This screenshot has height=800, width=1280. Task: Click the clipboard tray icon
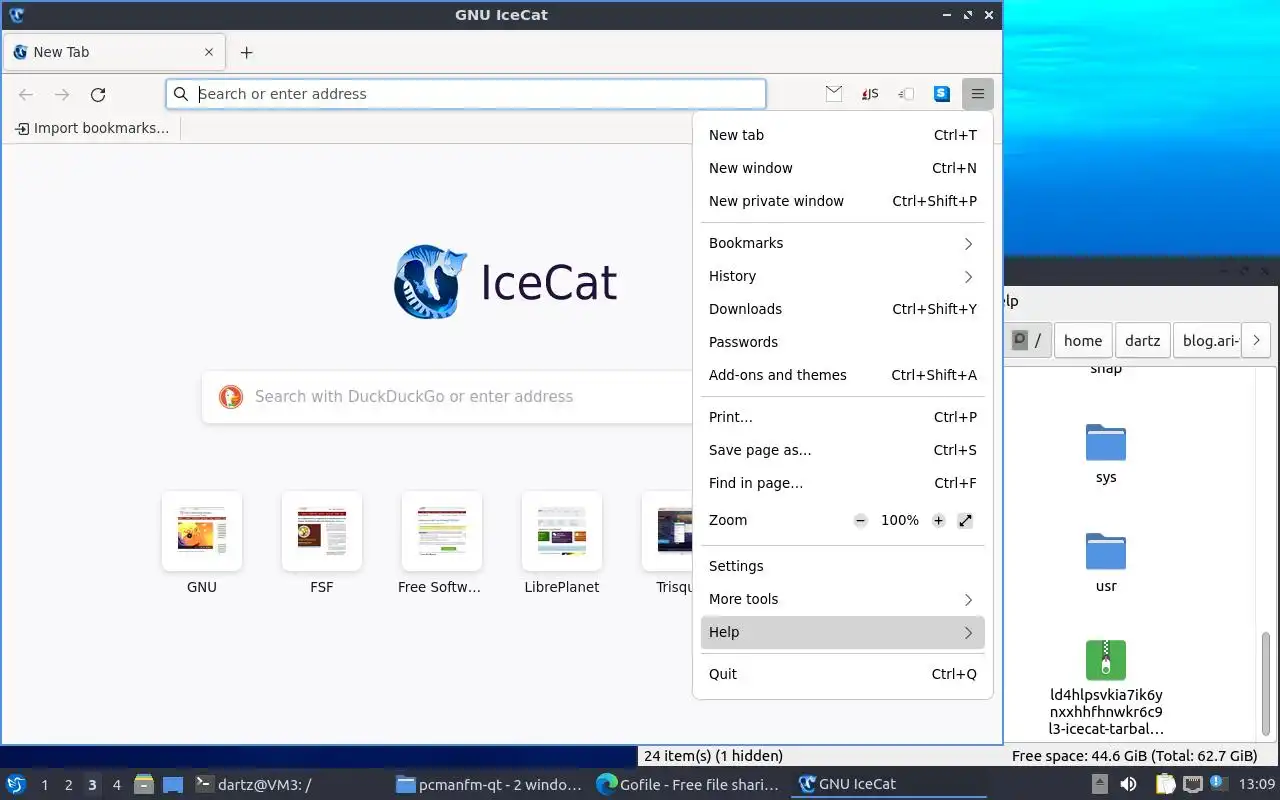click(1166, 784)
